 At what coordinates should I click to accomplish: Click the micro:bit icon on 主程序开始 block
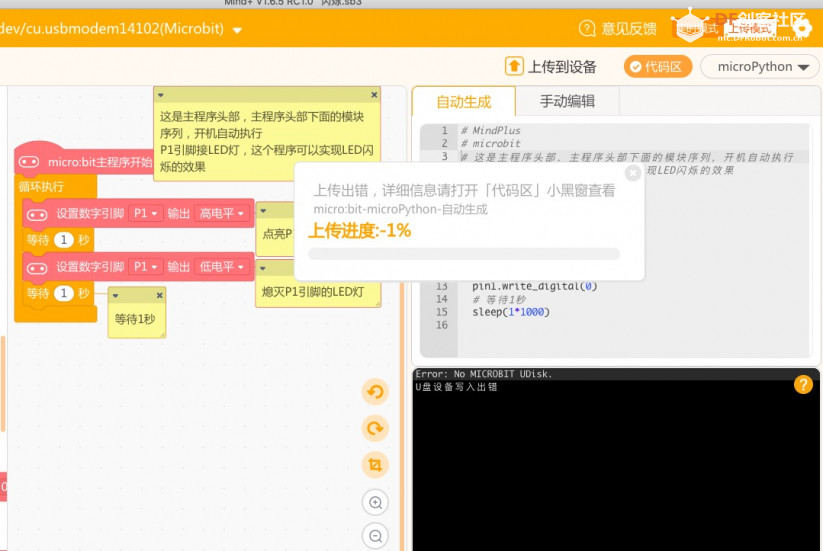(x=29, y=162)
